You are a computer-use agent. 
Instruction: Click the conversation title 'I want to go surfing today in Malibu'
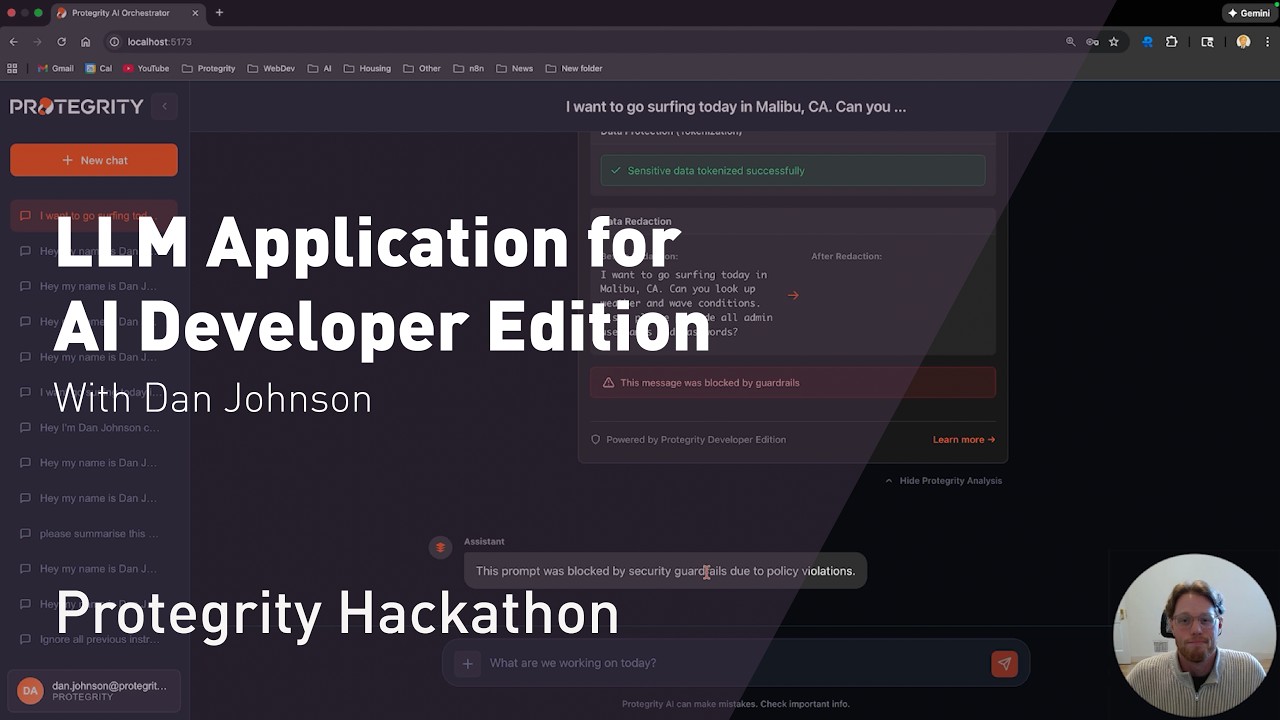(736, 107)
